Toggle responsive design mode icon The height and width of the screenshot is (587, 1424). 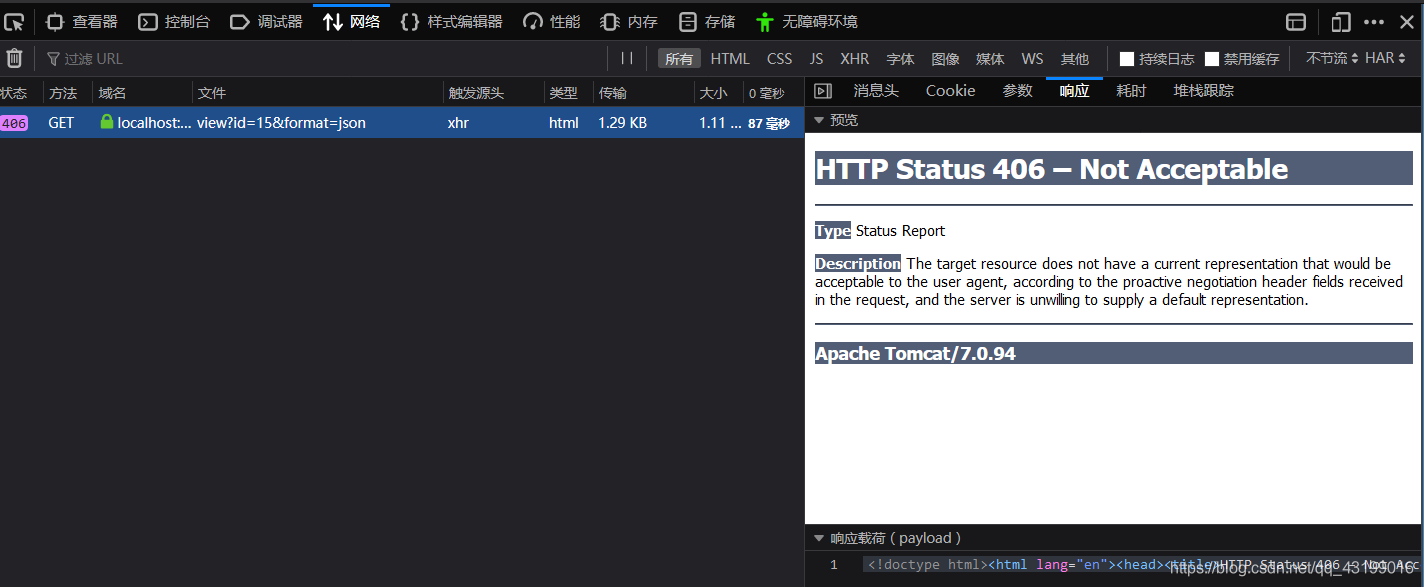pyautogui.click(x=1341, y=22)
